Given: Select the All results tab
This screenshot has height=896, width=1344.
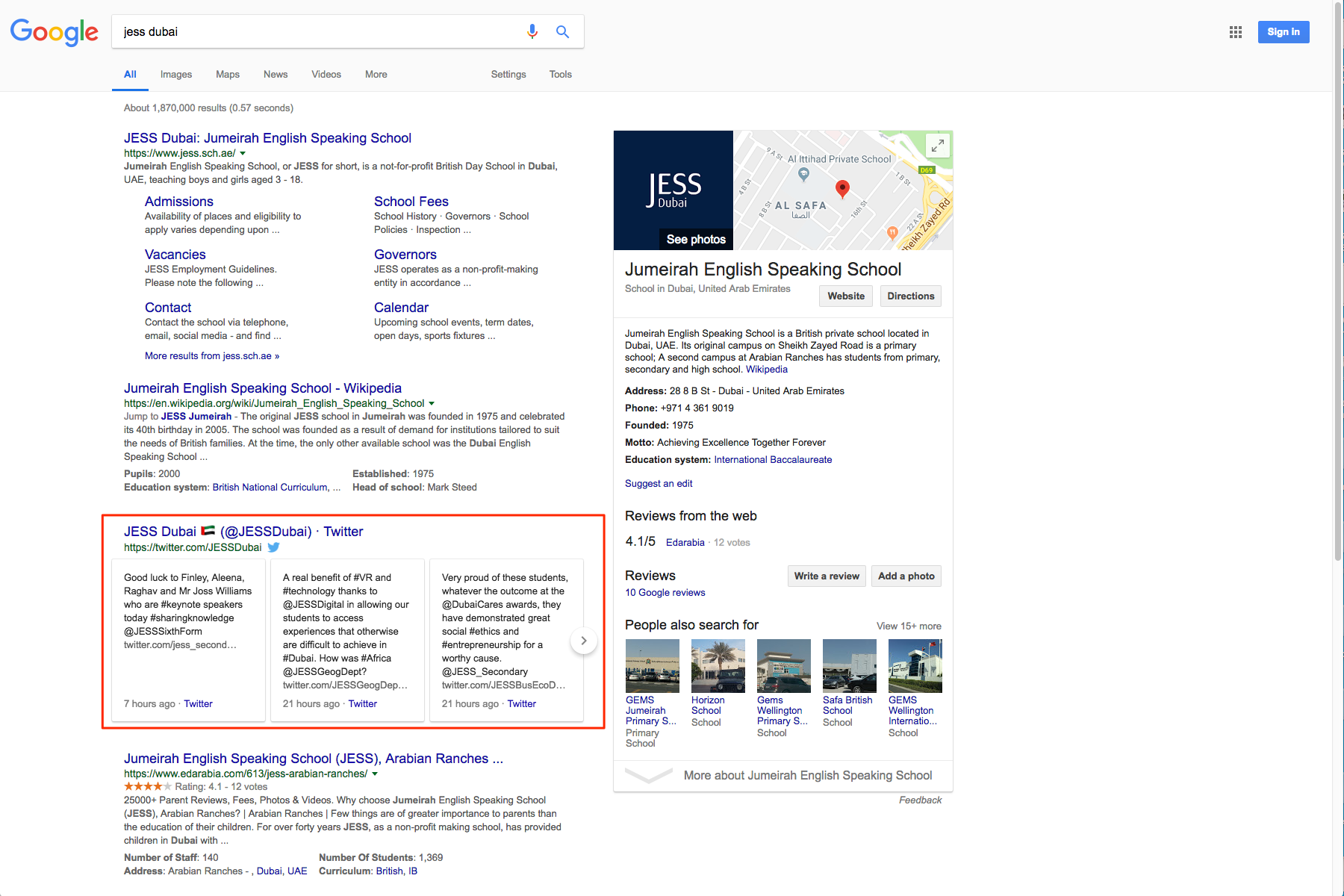Looking at the screenshot, I should [x=130, y=74].
